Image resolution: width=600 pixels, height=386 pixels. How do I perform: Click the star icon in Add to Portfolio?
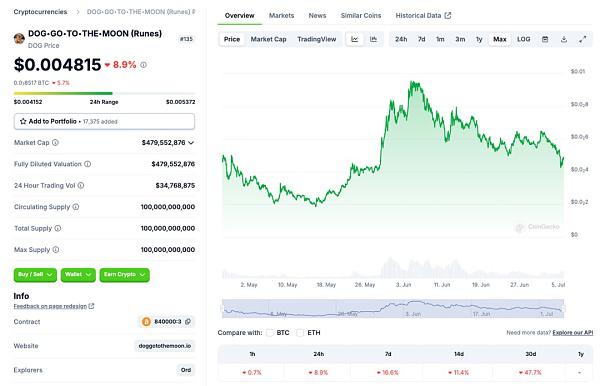(23, 121)
